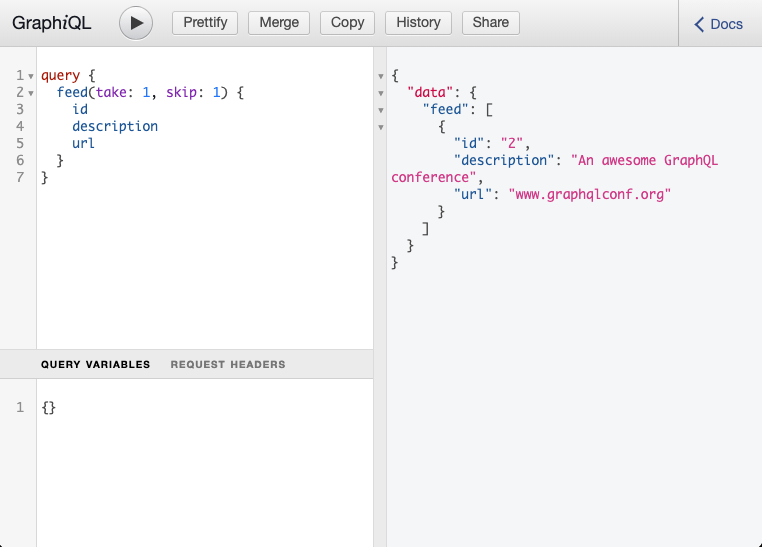Click line number 6 in query gutter
Screen dimensions: 762x547
click(x=20, y=160)
